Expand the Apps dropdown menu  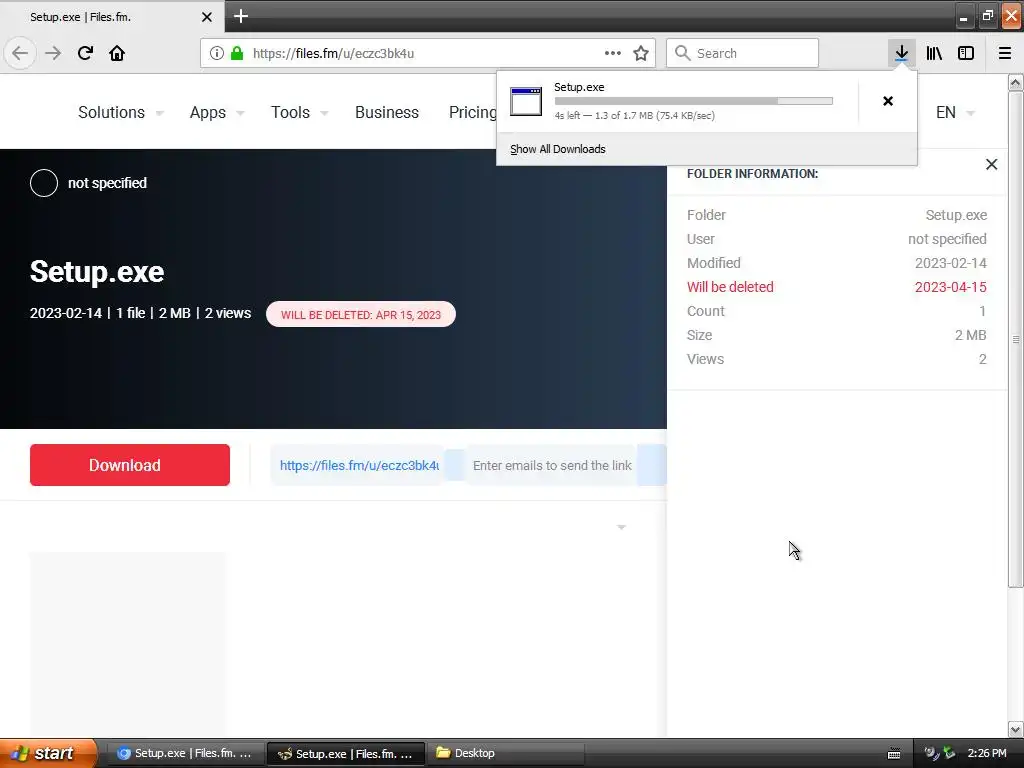tap(217, 112)
